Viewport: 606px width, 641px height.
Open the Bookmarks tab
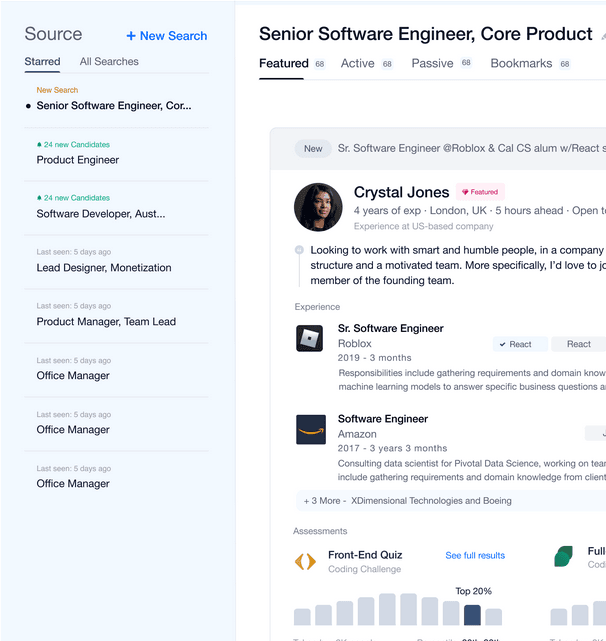521,64
